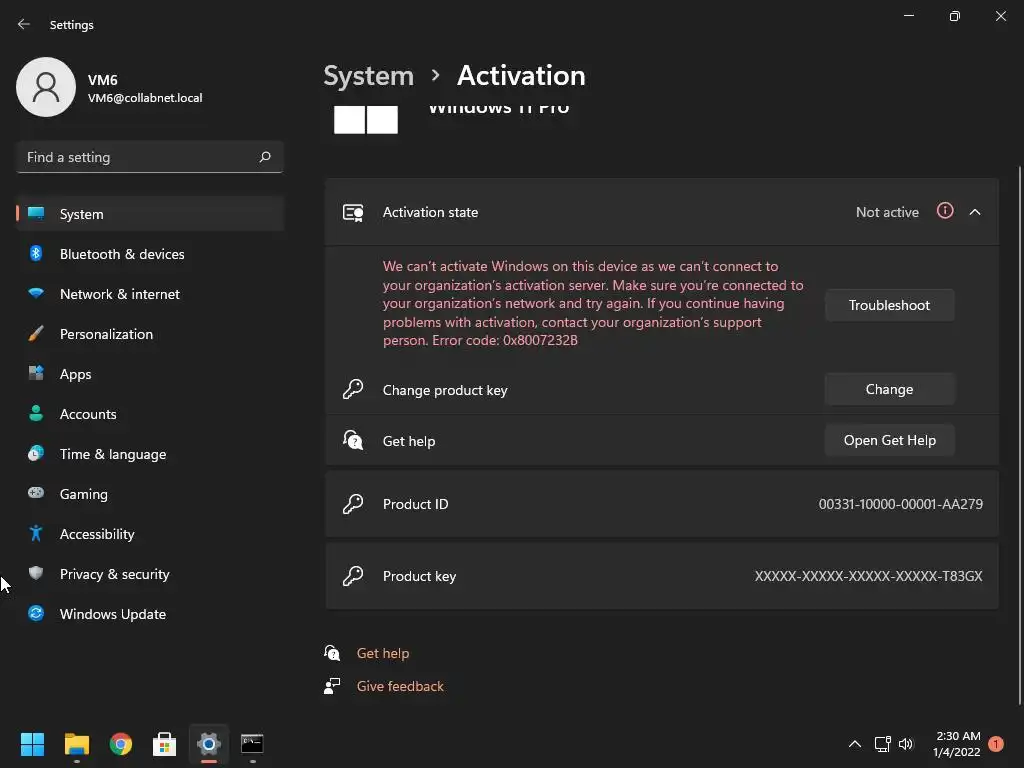Click the key icon beside Change product key

click(353, 389)
